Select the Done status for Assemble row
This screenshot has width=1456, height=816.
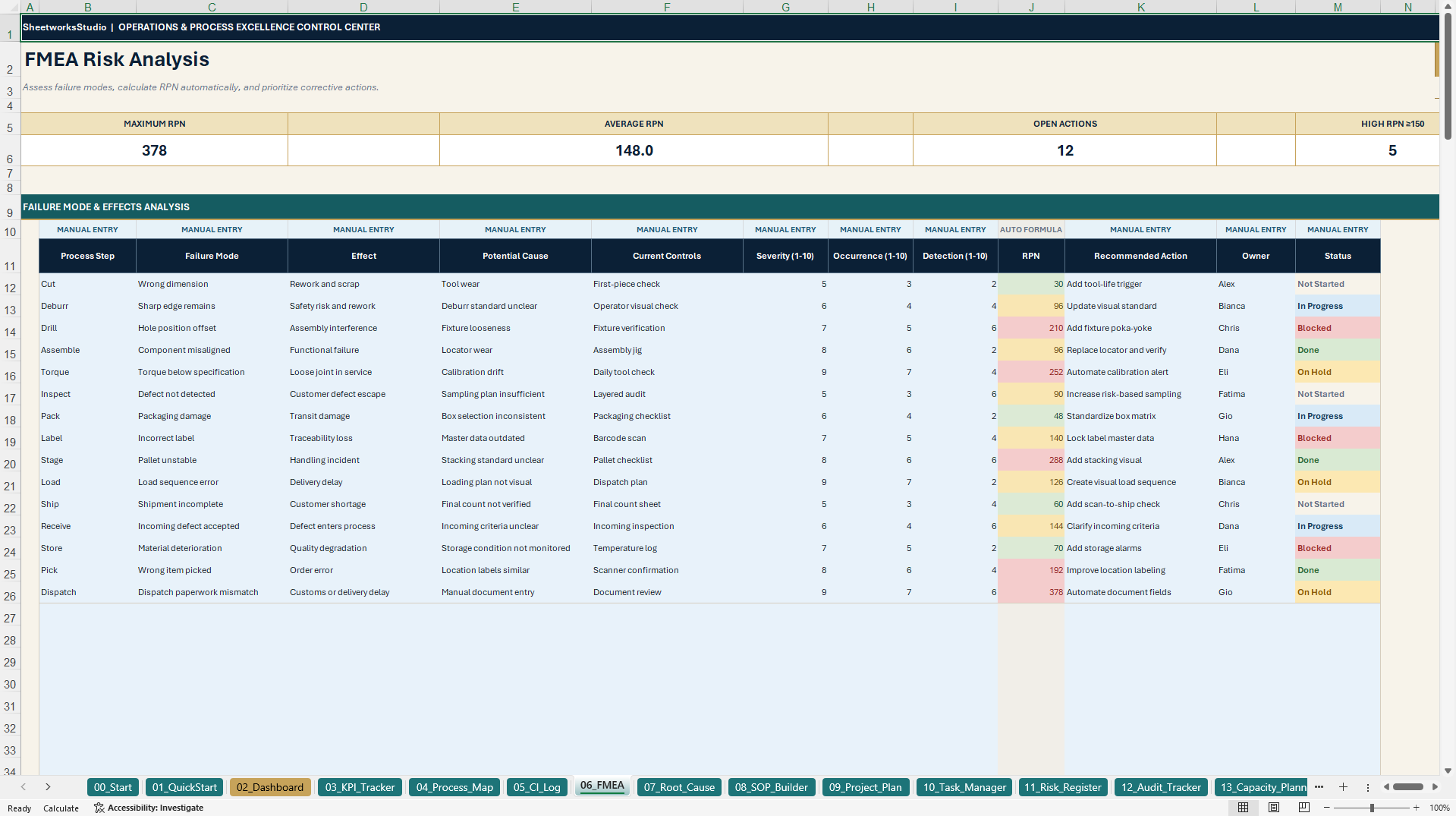coord(1338,350)
